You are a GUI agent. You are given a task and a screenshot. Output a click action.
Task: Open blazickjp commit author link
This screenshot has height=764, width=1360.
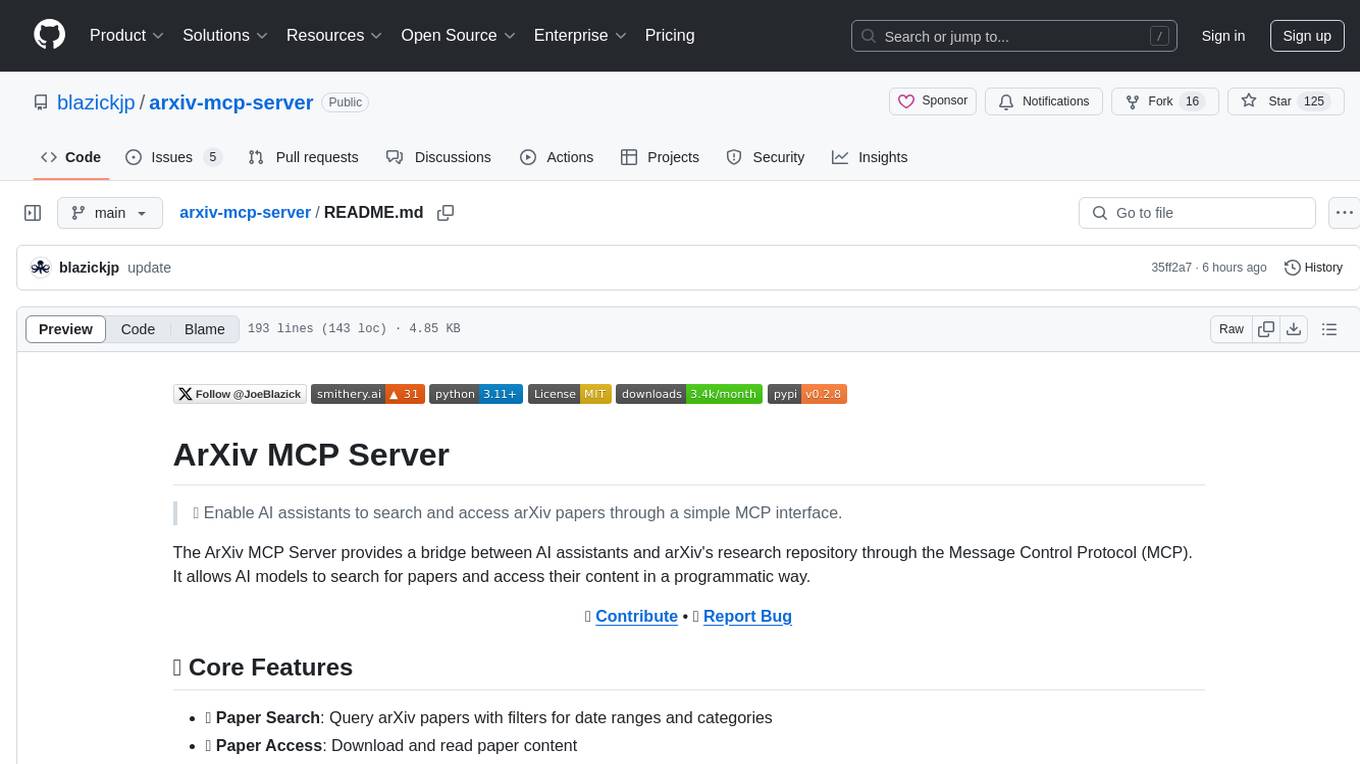pos(89,268)
